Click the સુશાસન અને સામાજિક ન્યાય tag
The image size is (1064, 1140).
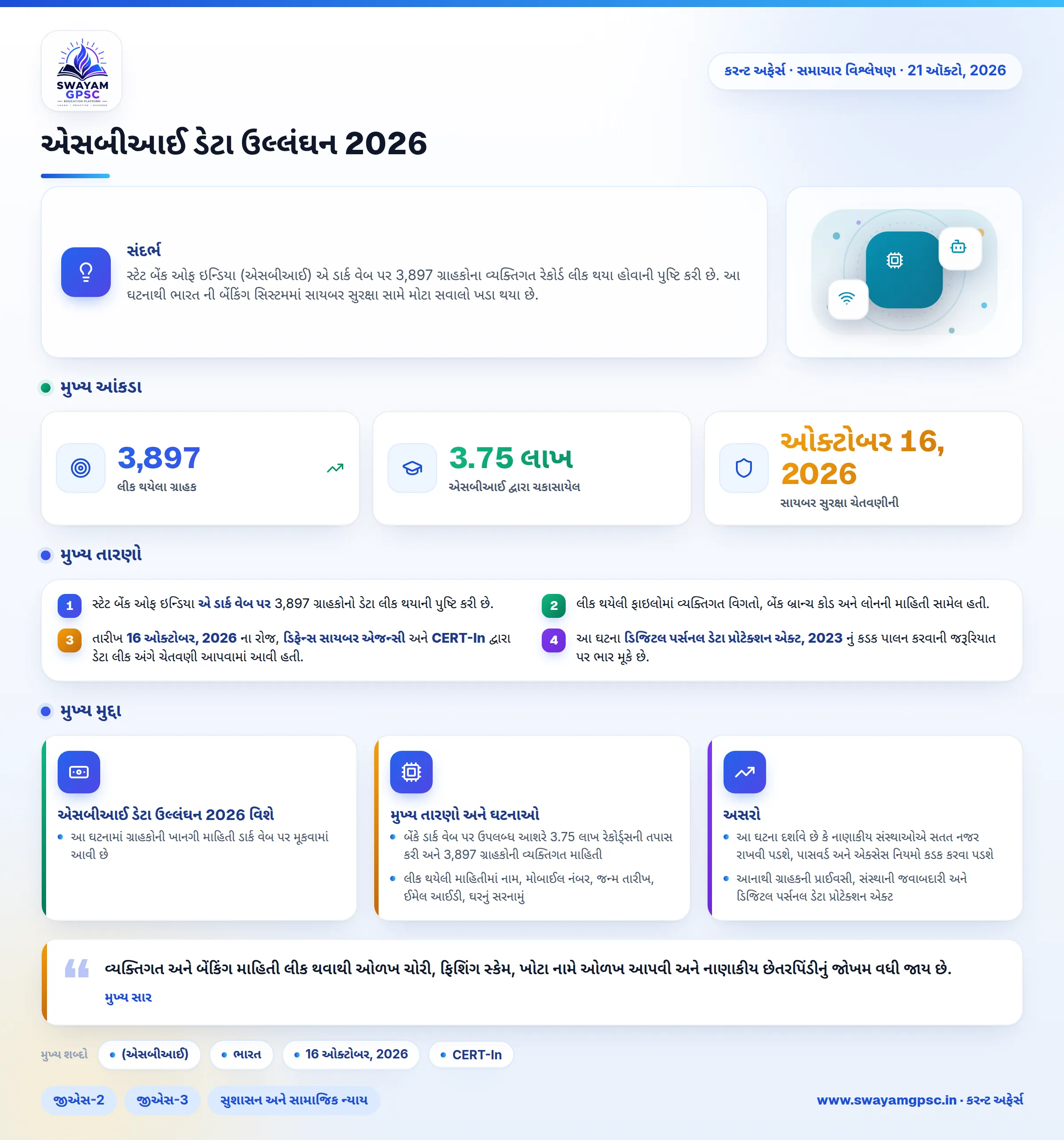(x=293, y=1100)
